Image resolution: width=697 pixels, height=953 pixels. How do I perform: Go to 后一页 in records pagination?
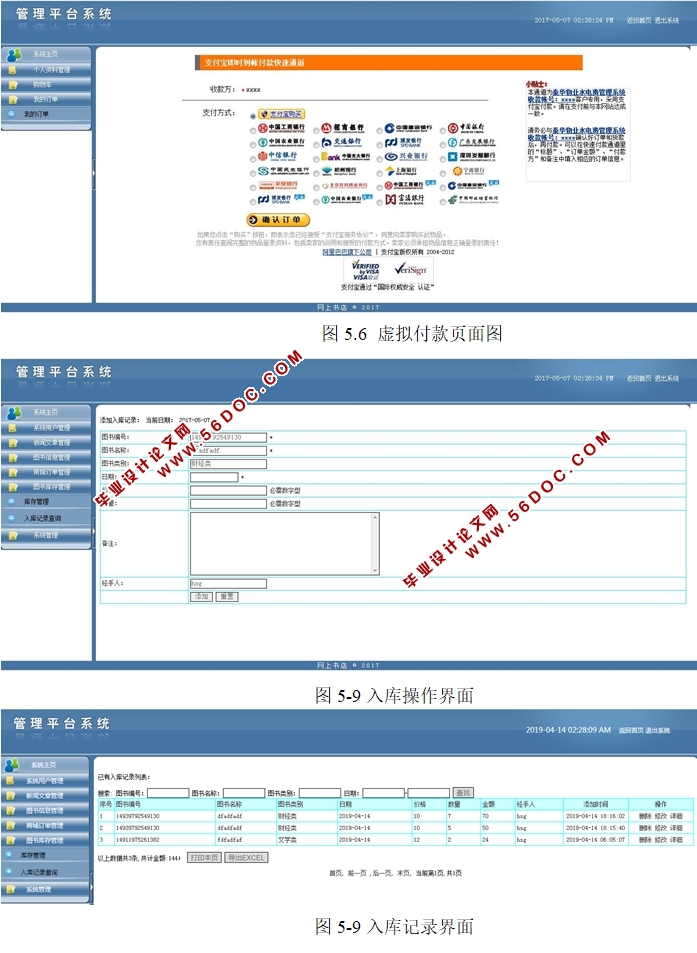click(382, 873)
